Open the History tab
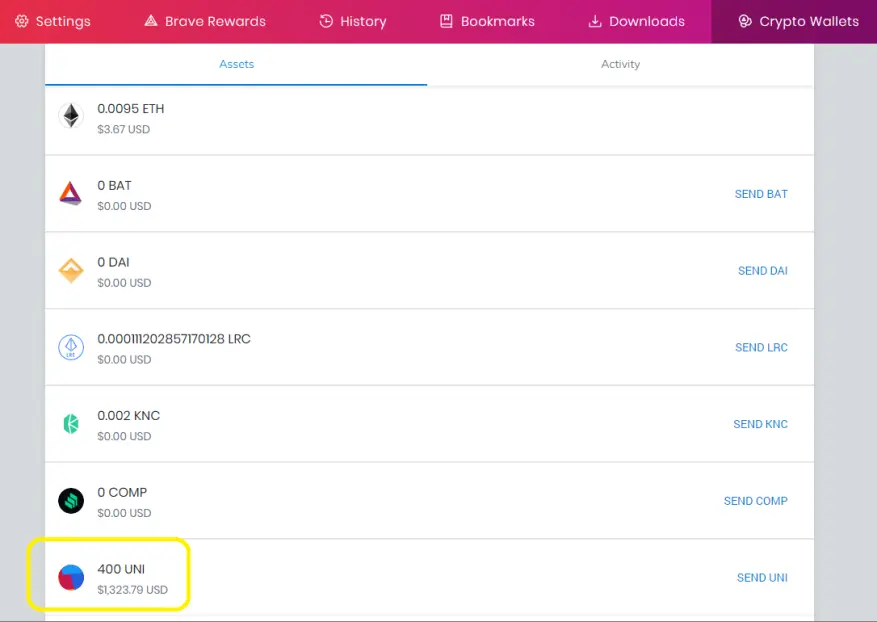The image size is (877, 622). 352,21
